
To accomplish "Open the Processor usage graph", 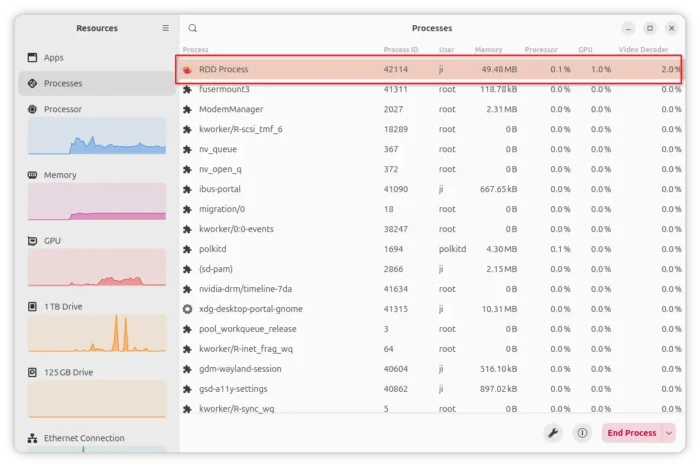I will point(97,136).
